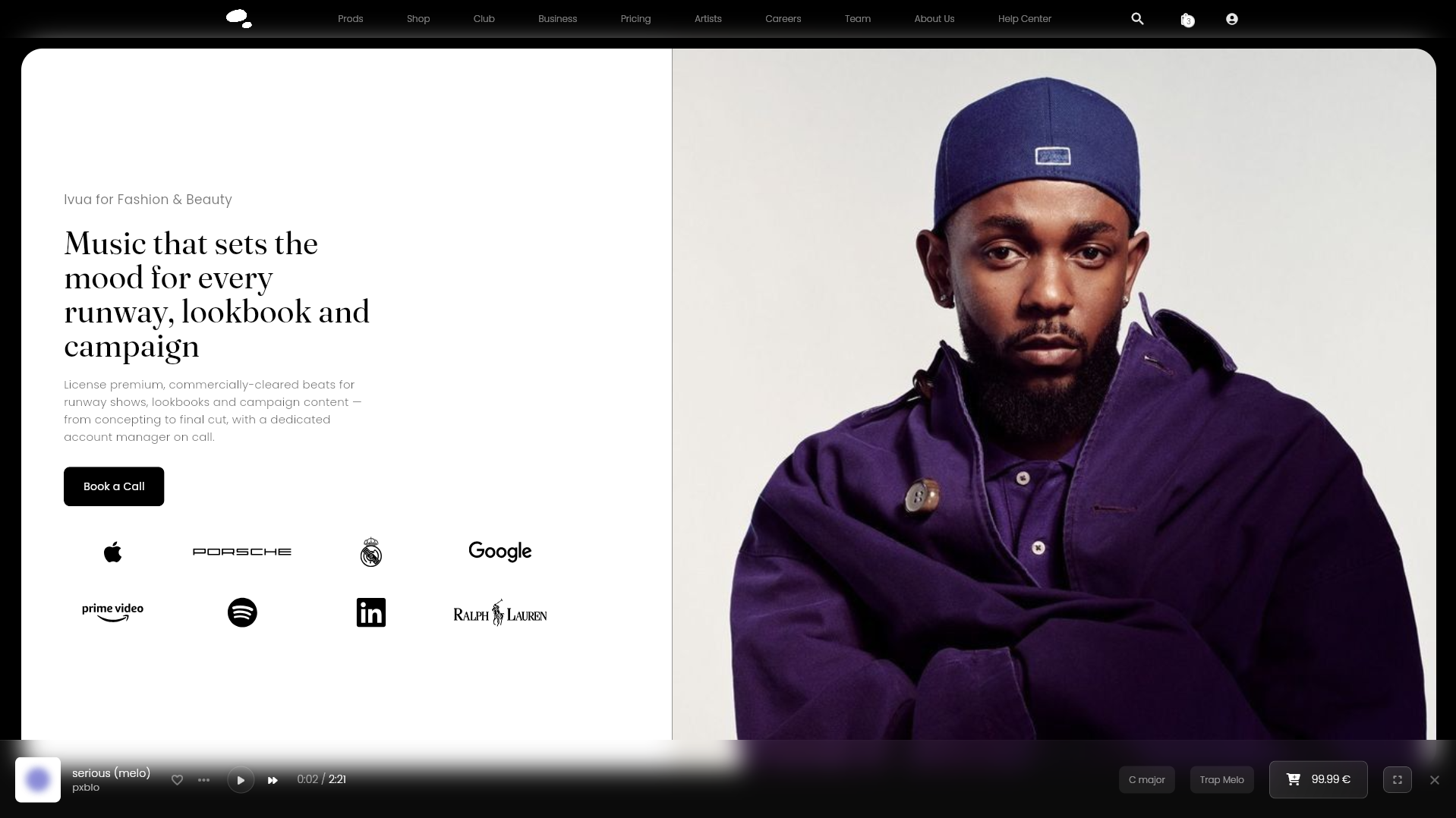The height and width of the screenshot is (818, 1456).
Task: Click "Ivua for Fashion & Beauty" subtitle
Action: coord(148,200)
